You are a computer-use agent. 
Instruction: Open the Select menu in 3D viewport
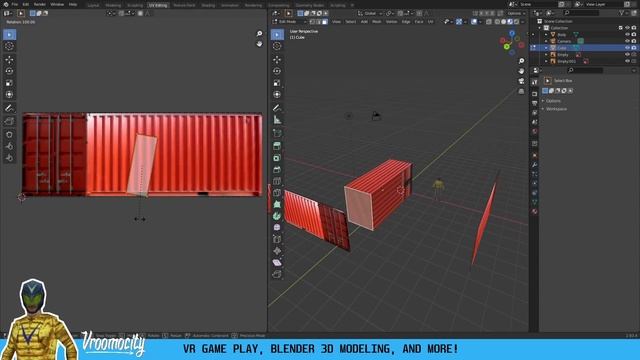tap(350, 22)
